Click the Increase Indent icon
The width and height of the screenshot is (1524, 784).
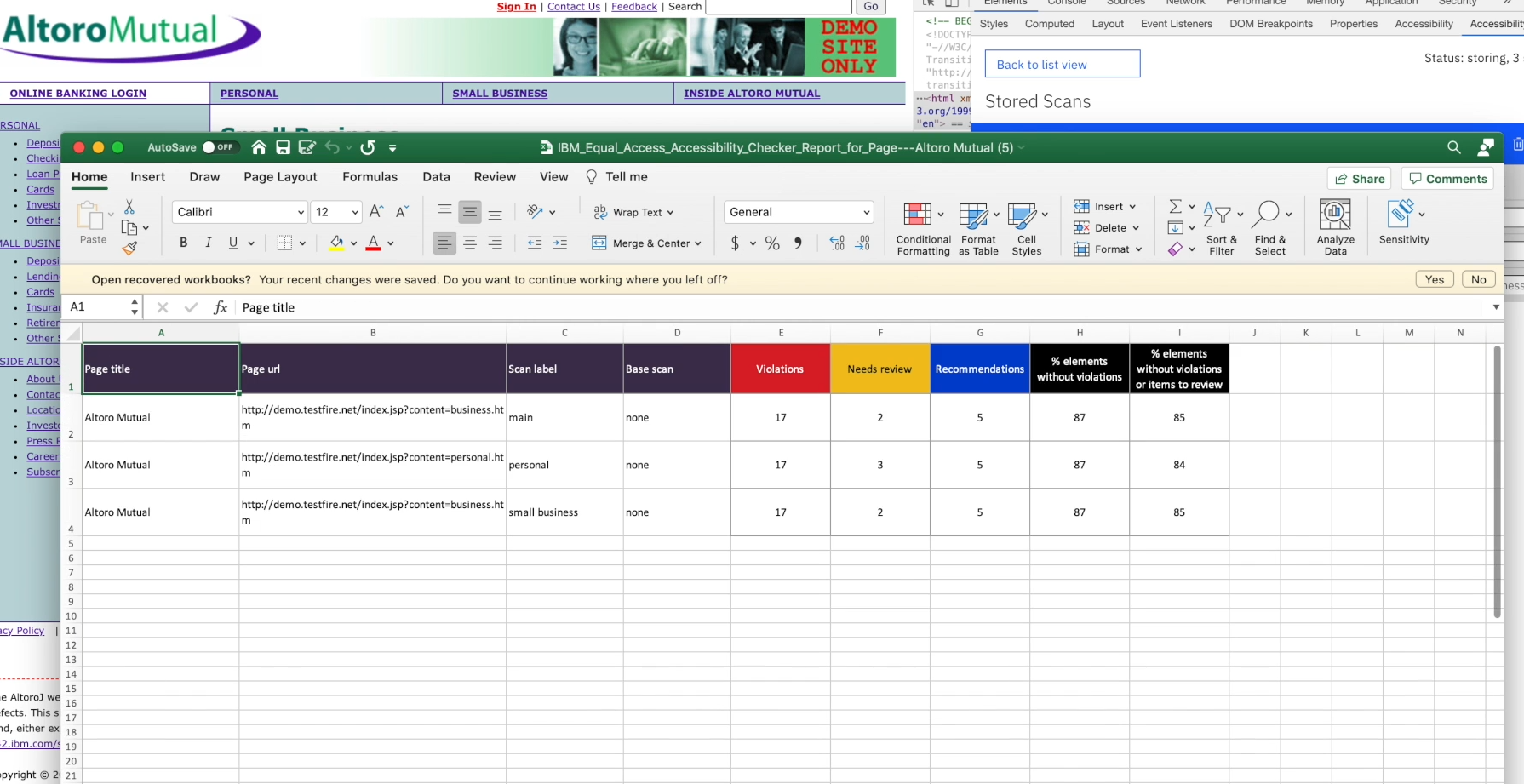[x=560, y=243]
